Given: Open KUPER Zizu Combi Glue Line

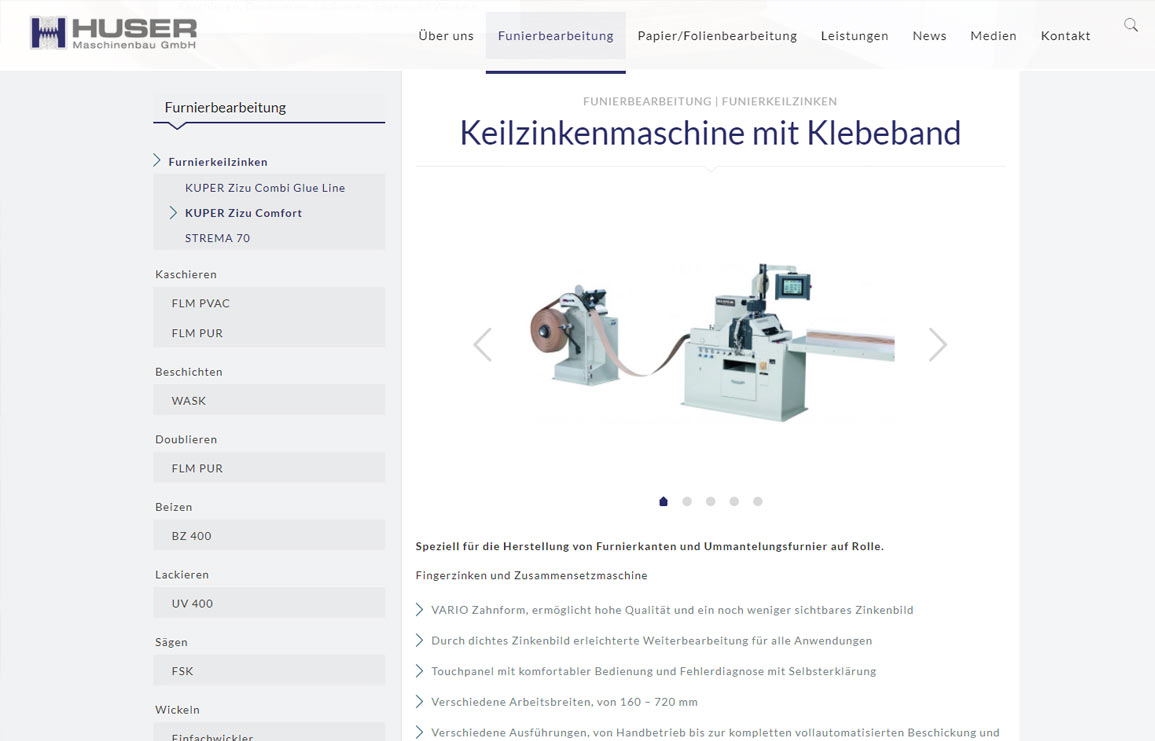Looking at the screenshot, I should [x=264, y=188].
